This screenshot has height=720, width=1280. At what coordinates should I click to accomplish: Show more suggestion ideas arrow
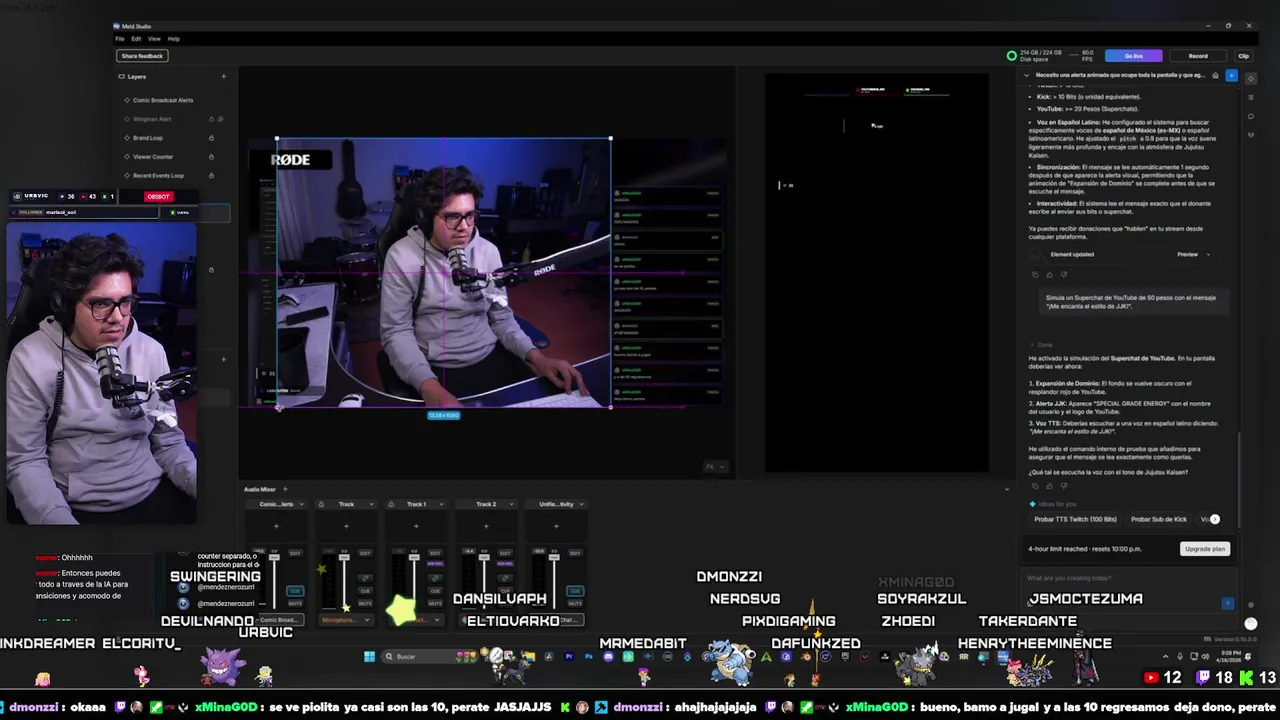click(x=1215, y=519)
